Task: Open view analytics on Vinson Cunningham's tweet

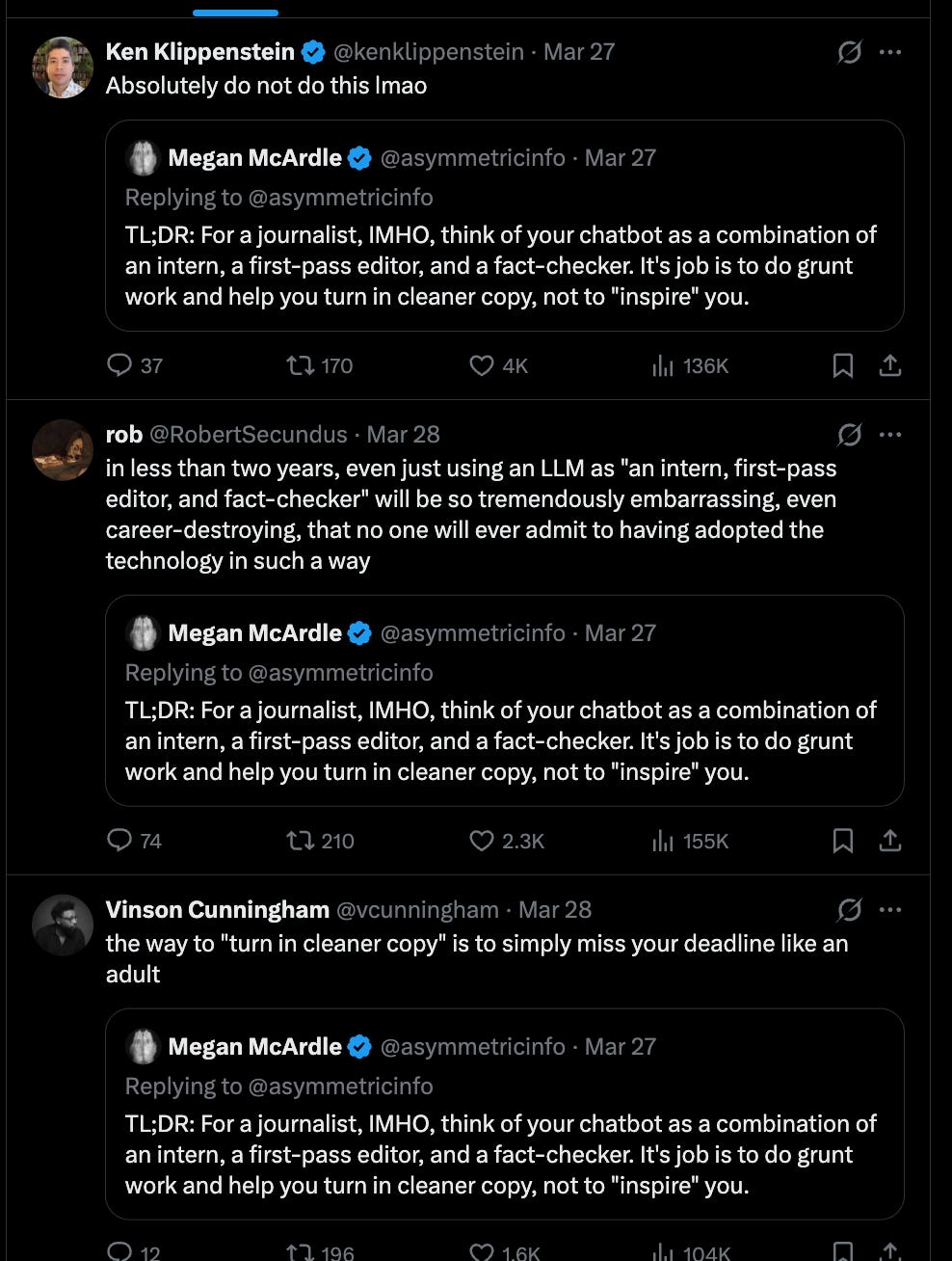Action: click(x=665, y=1249)
